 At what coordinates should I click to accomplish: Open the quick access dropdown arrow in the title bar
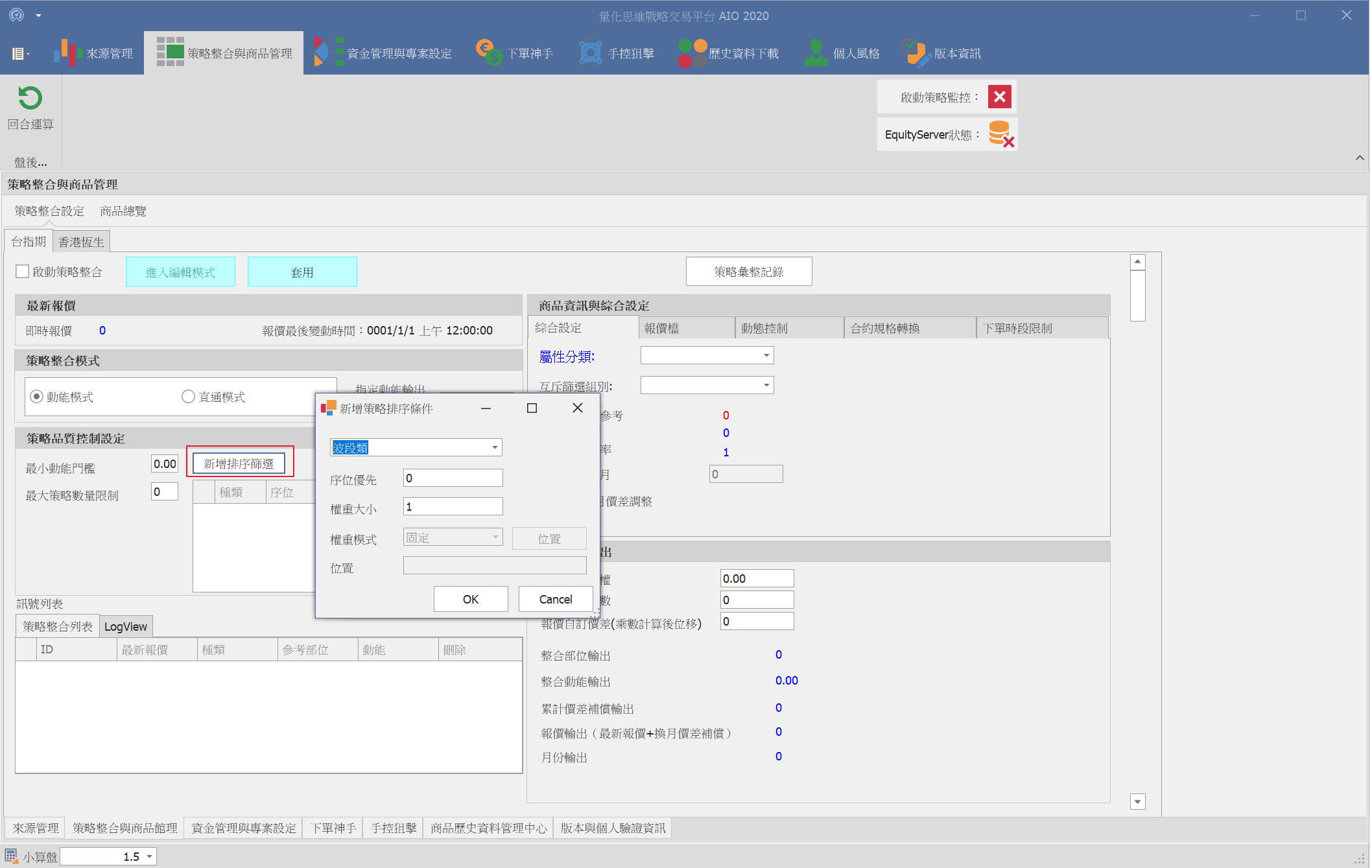click(38, 16)
